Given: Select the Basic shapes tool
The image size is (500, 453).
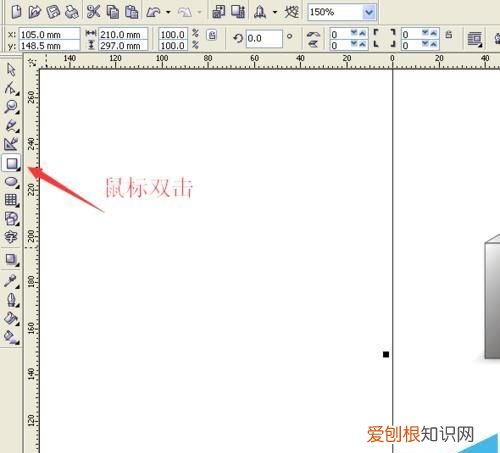Looking at the screenshot, I should [11, 219].
